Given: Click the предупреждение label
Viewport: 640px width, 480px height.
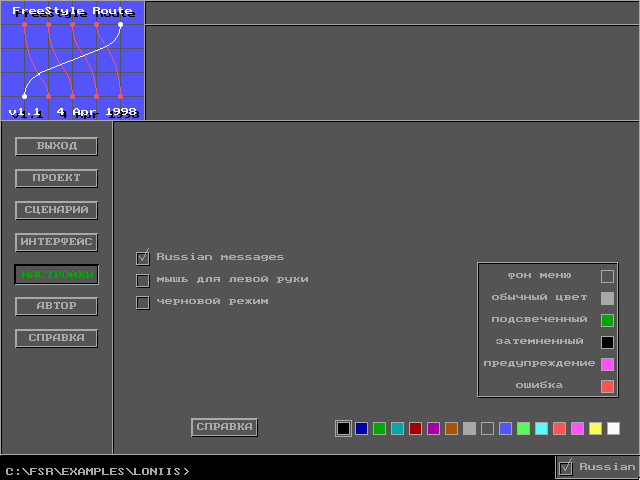Looking at the screenshot, I should click(x=539, y=363).
